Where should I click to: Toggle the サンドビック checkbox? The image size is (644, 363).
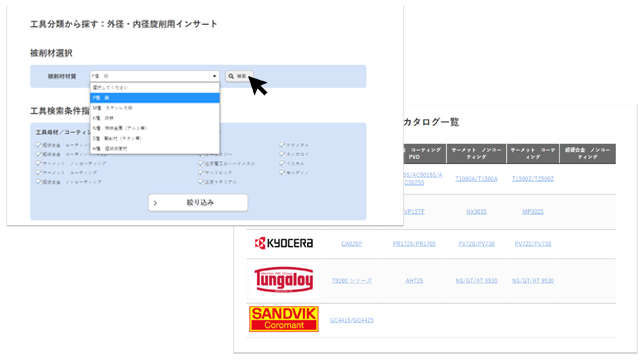[x=201, y=172]
